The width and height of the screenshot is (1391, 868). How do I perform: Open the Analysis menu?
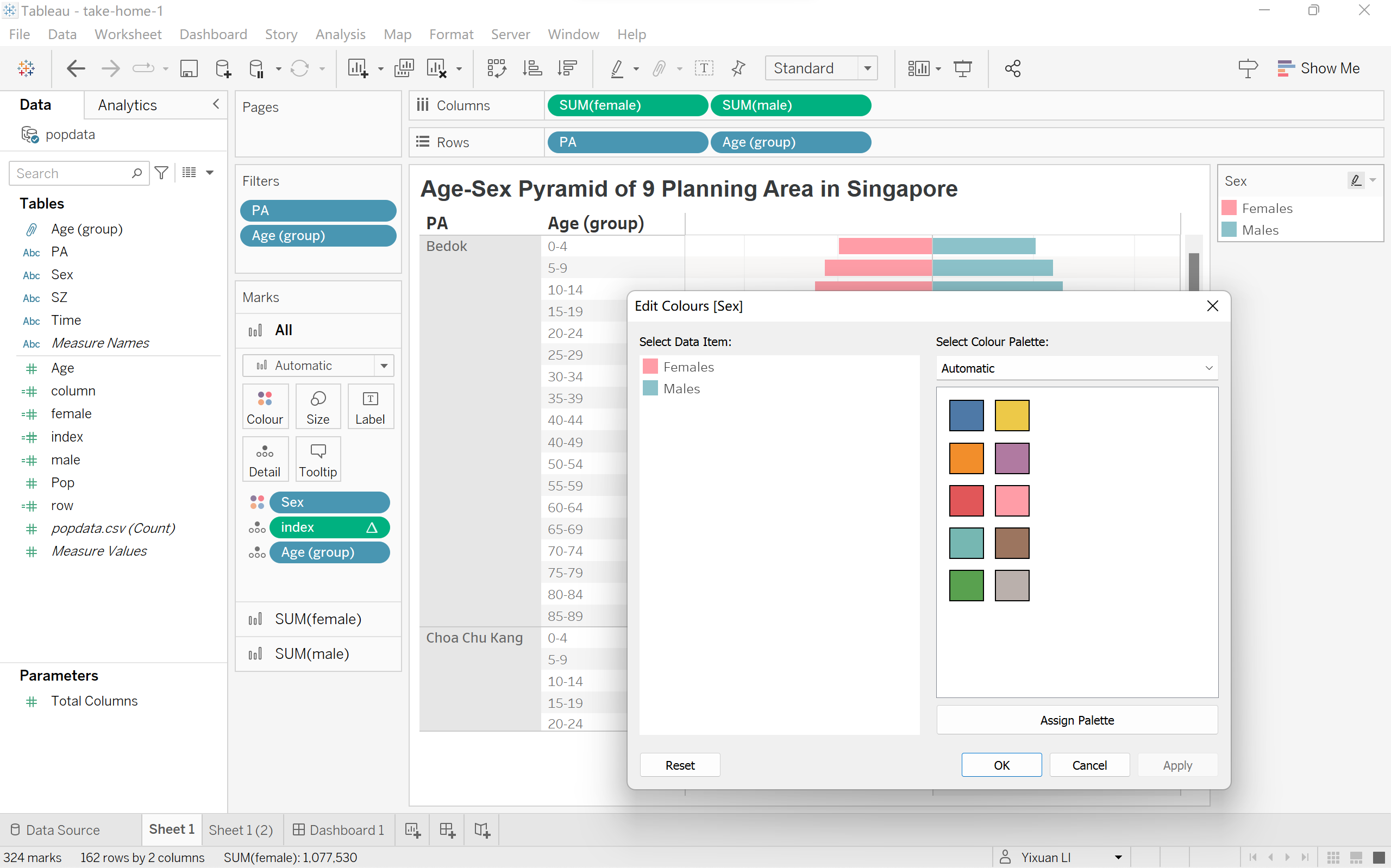point(340,34)
